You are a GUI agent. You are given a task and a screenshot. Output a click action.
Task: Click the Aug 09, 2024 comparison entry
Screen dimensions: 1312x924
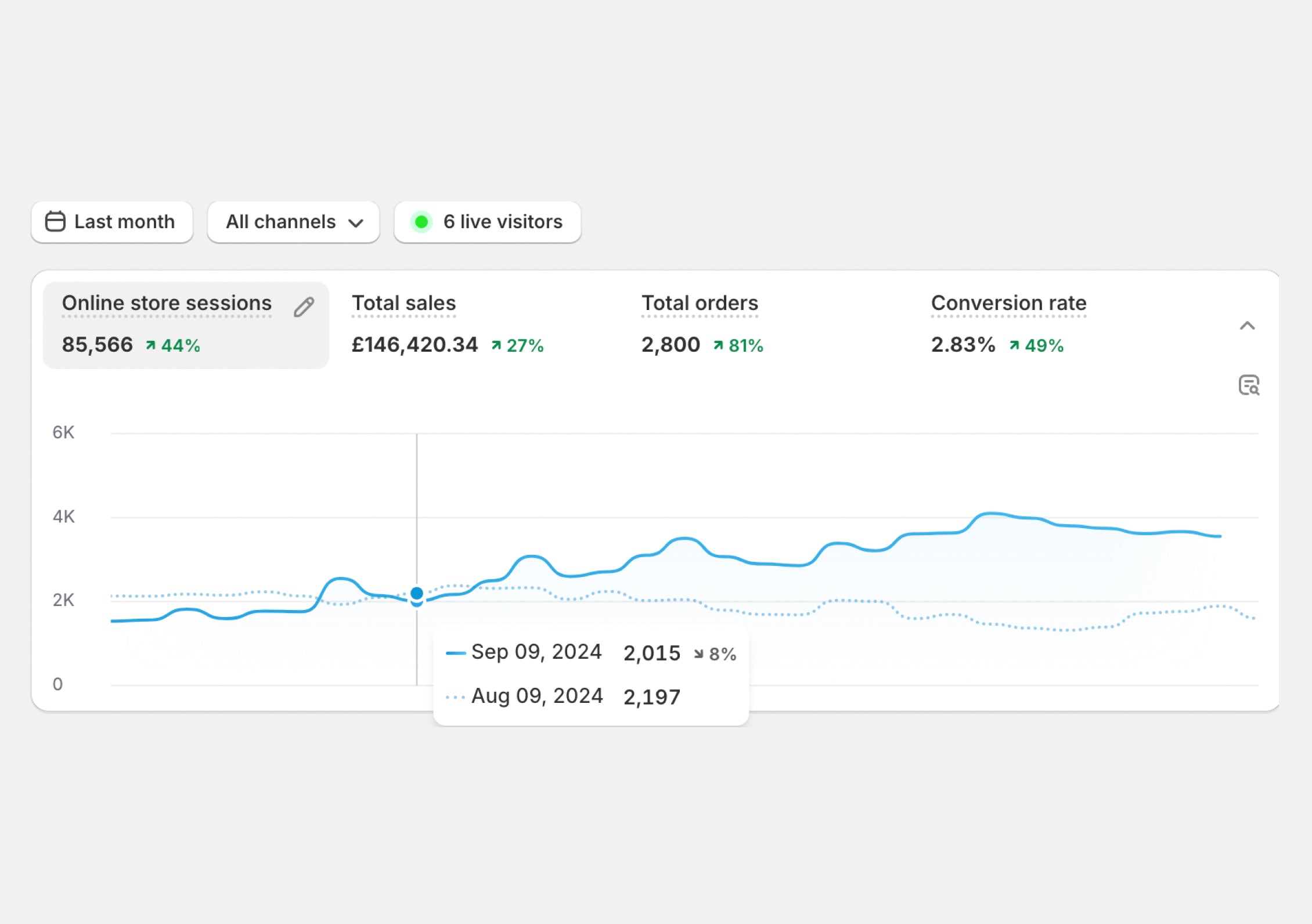point(536,696)
